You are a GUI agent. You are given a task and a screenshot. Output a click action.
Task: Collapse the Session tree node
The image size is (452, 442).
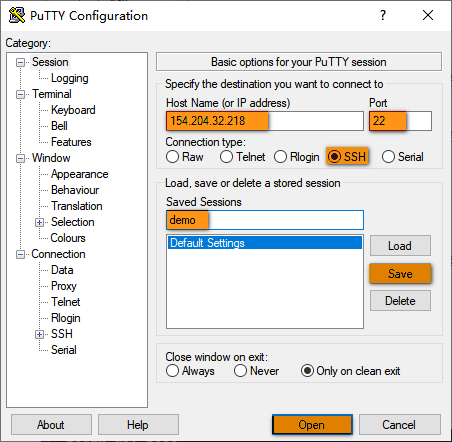tap(21, 62)
